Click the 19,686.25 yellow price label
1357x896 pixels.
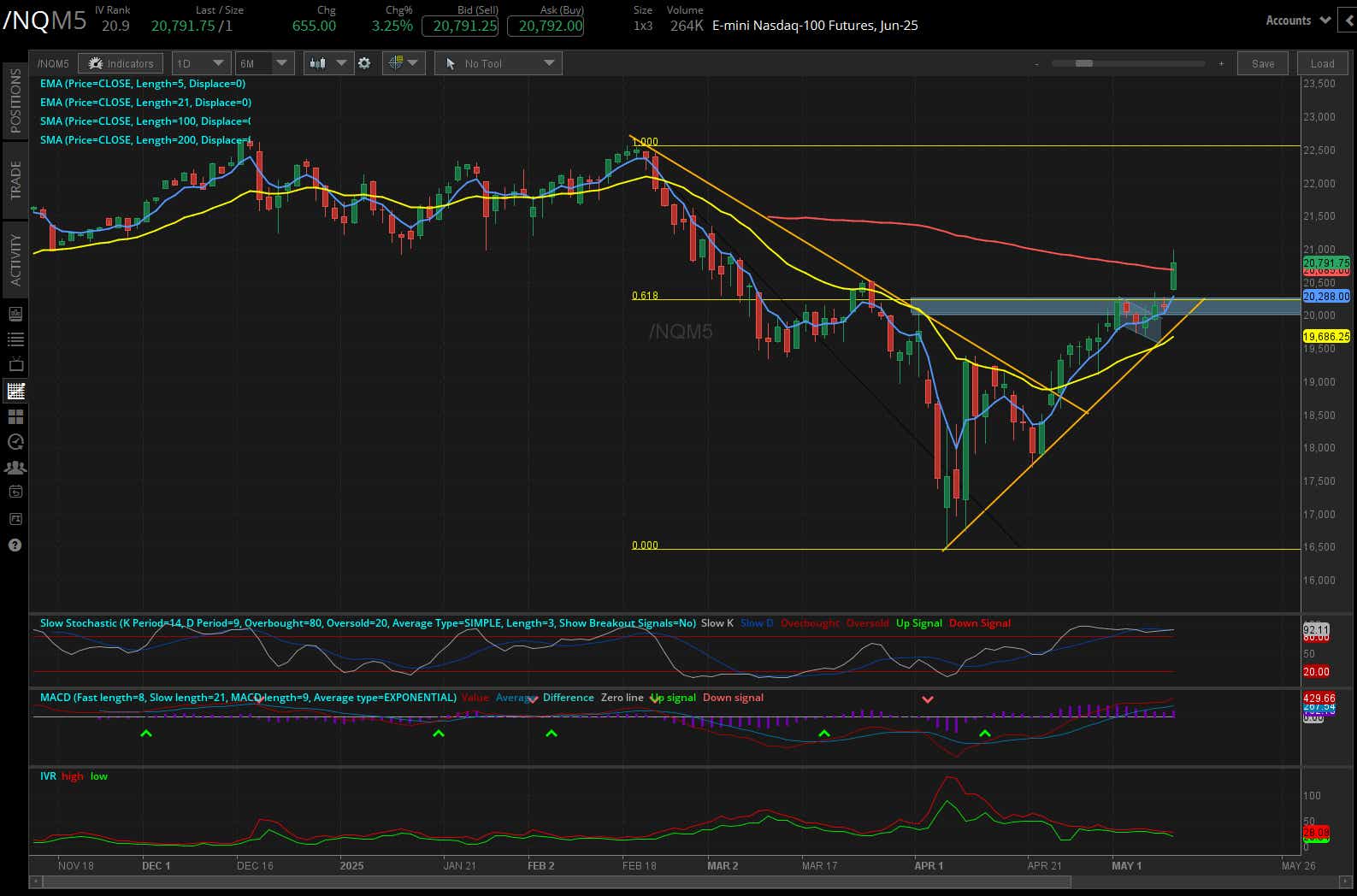click(1326, 337)
